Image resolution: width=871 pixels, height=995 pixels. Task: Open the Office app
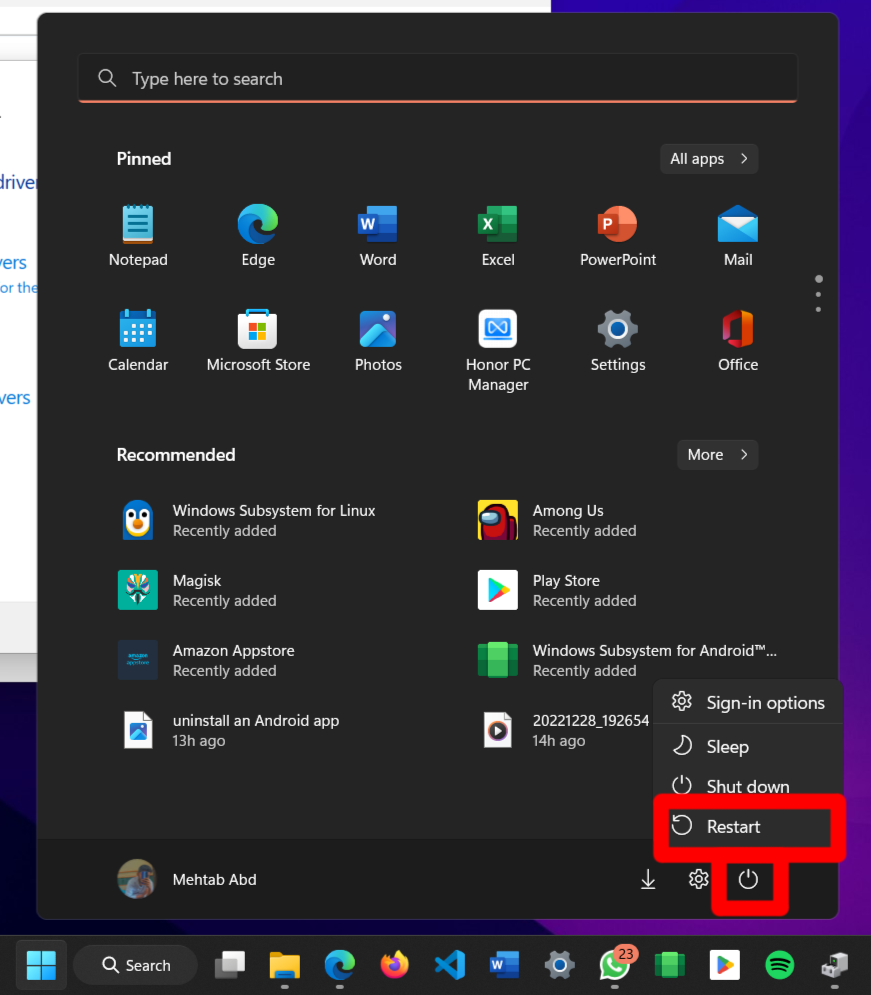[738, 341]
